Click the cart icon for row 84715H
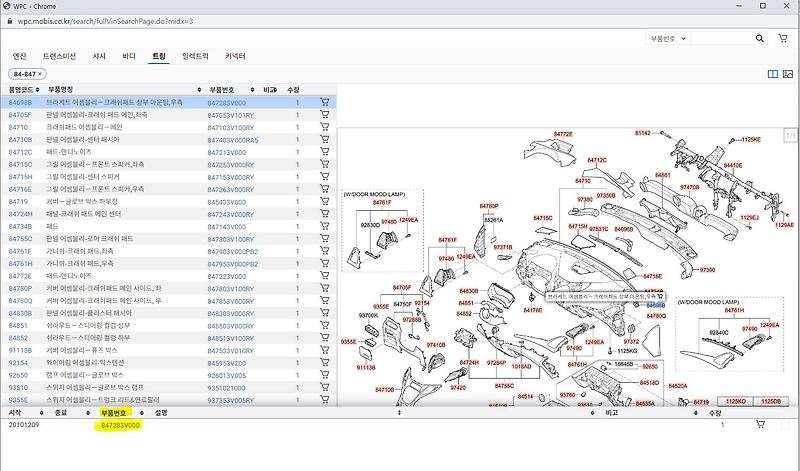This screenshot has width=800, height=471. coord(324,176)
